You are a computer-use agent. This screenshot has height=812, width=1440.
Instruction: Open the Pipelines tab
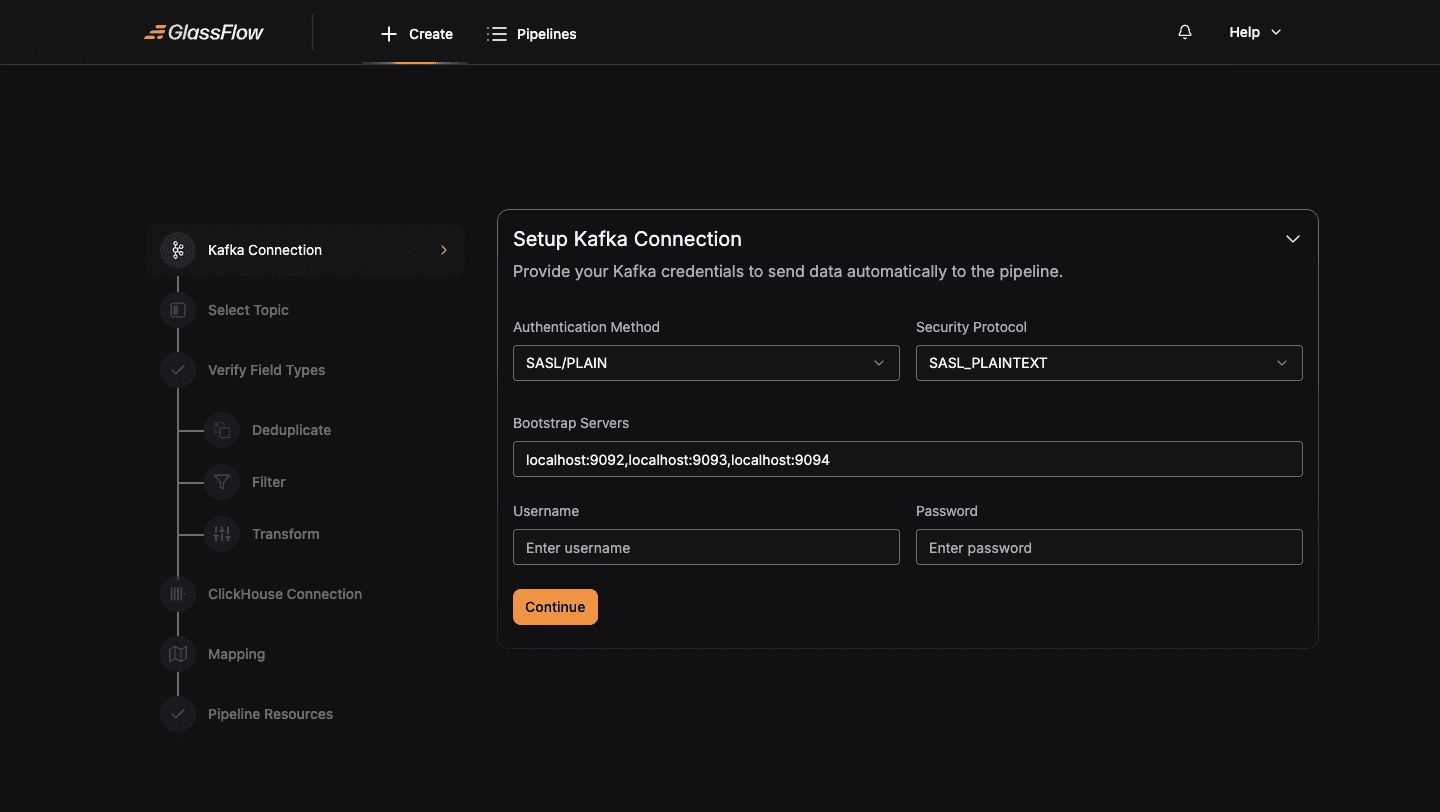(532, 34)
